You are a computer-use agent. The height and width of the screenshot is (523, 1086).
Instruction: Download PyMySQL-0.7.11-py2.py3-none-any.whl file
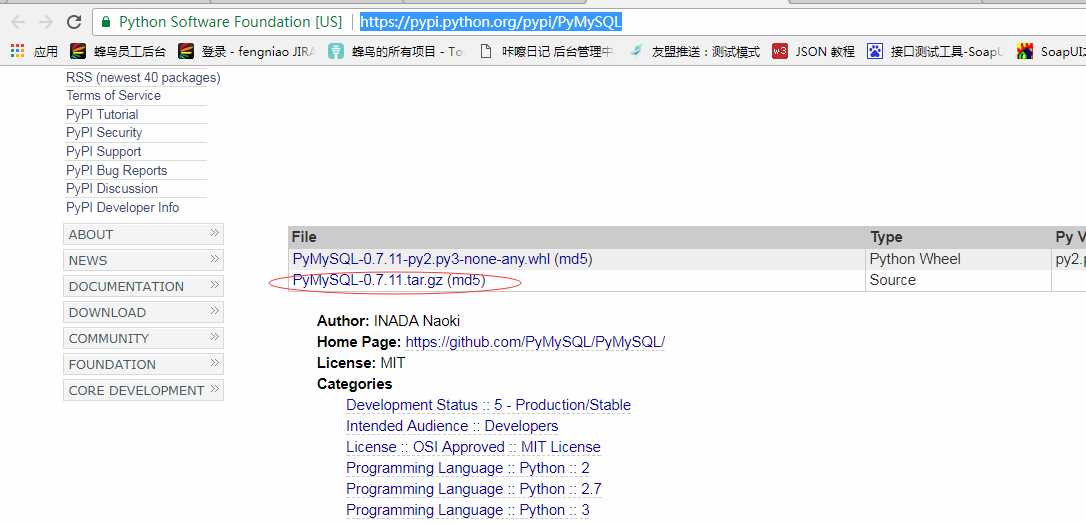tap(421, 259)
